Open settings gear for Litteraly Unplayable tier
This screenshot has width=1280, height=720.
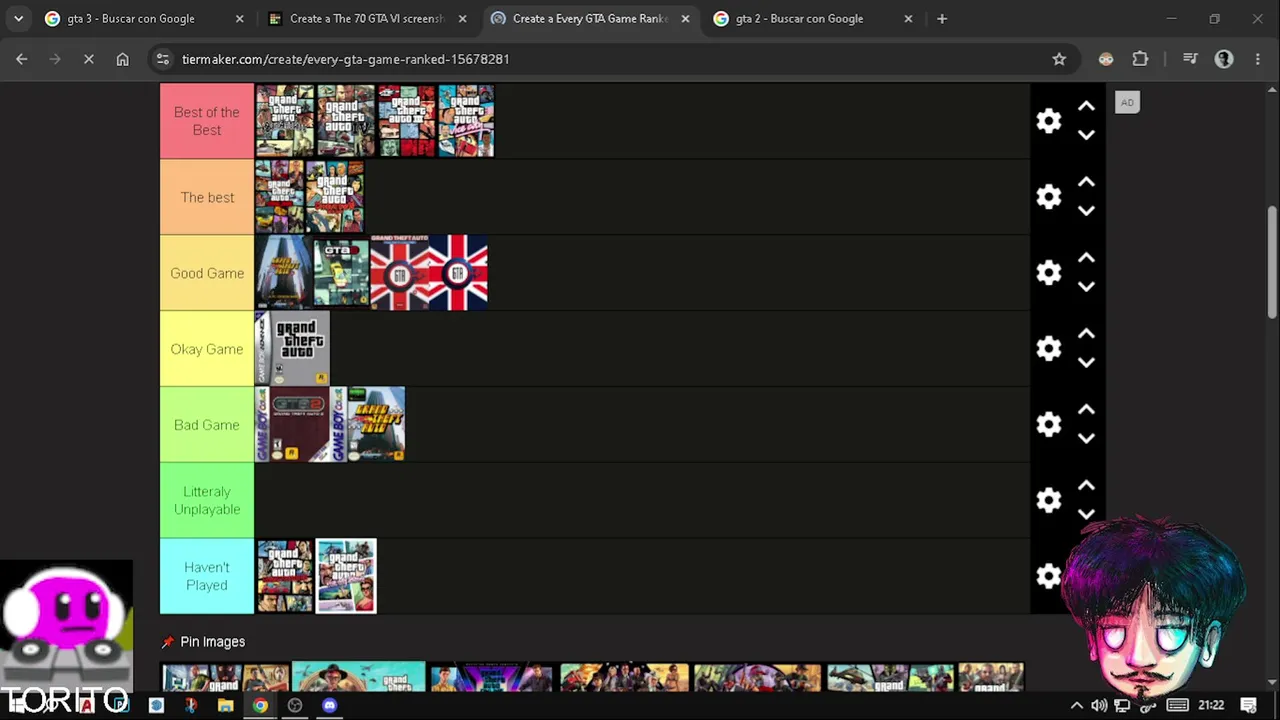tap(1048, 500)
